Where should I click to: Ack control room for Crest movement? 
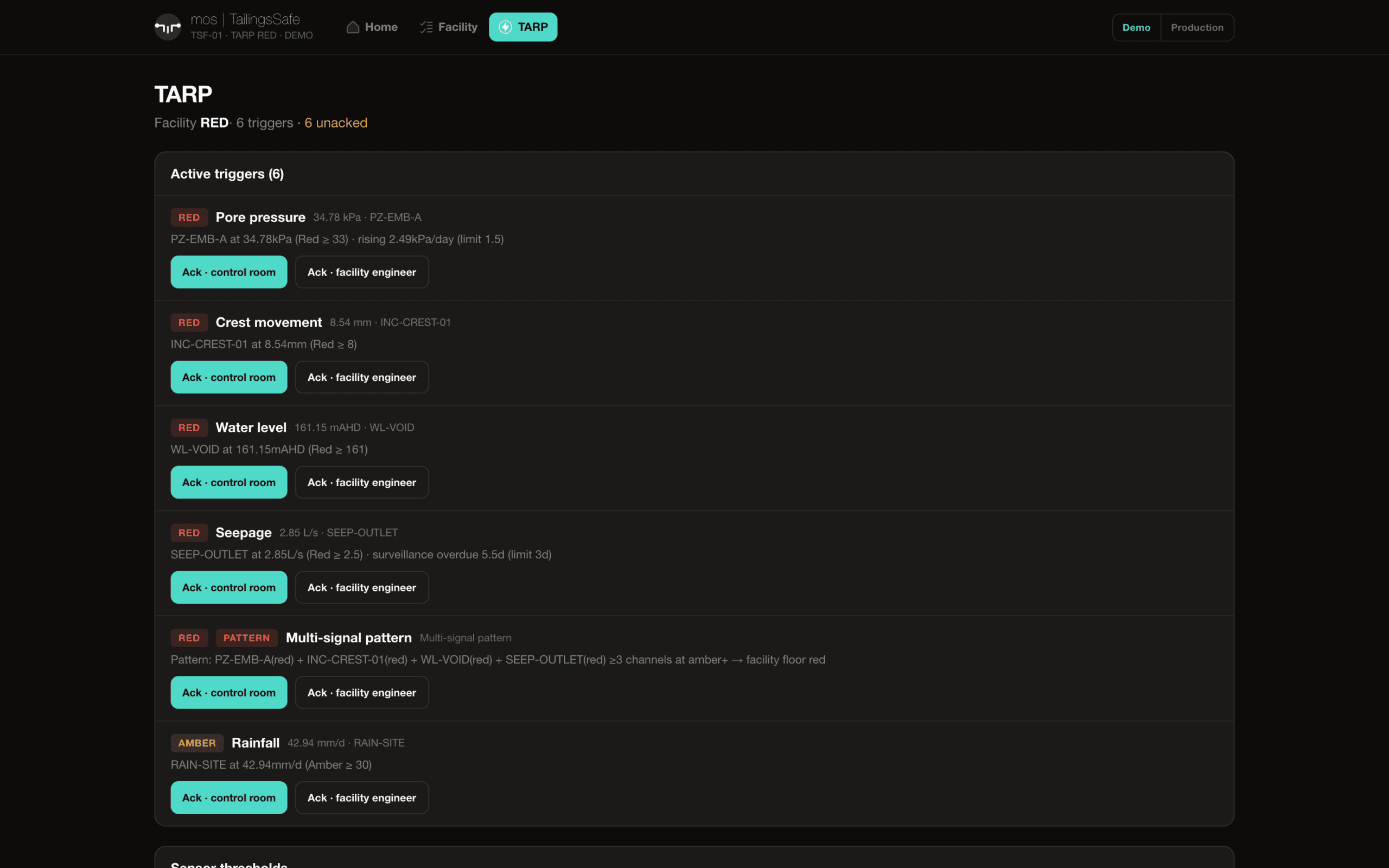tap(228, 377)
